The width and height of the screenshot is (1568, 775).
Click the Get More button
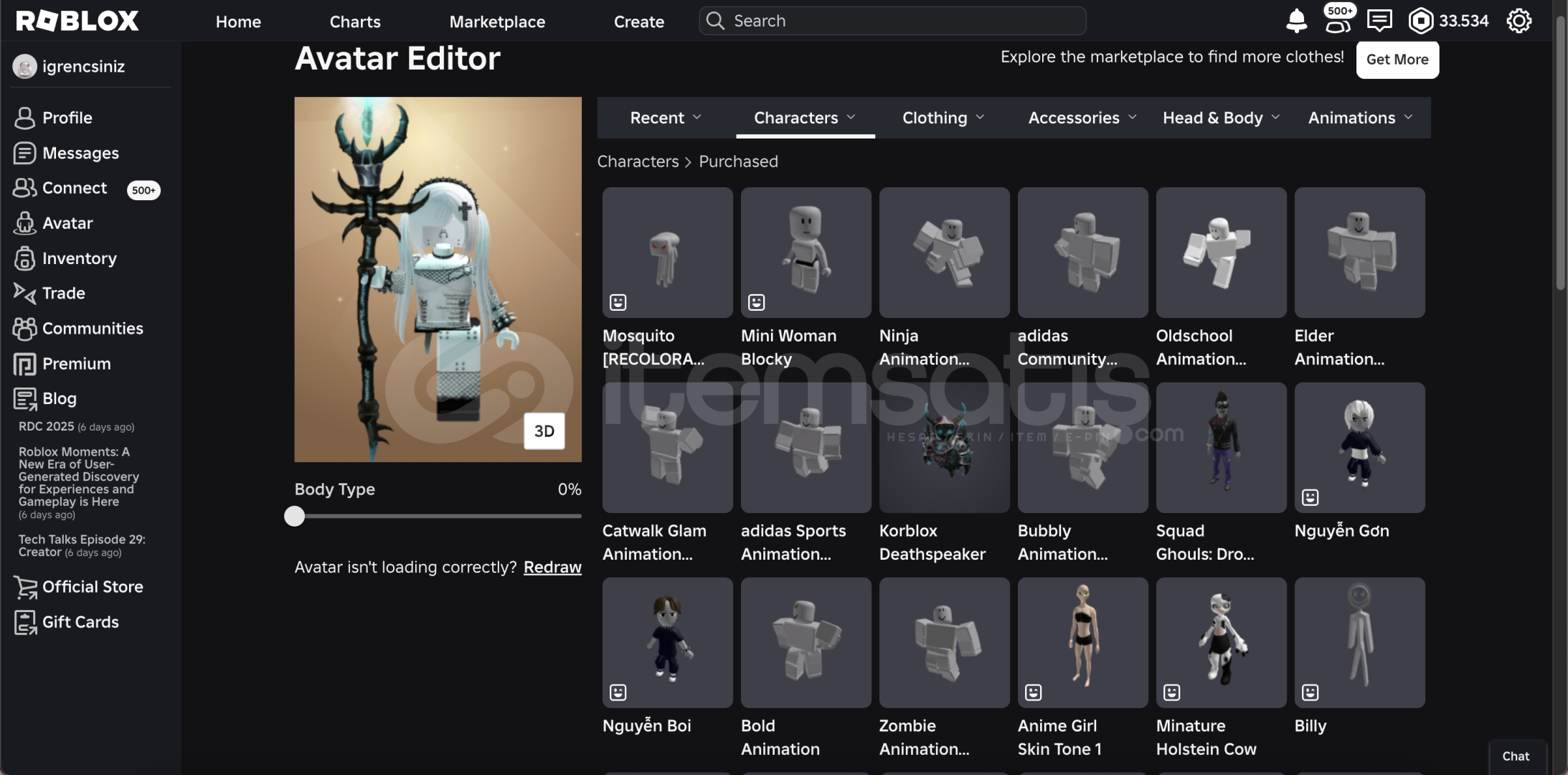pyautogui.click(x=1397, y=60)
